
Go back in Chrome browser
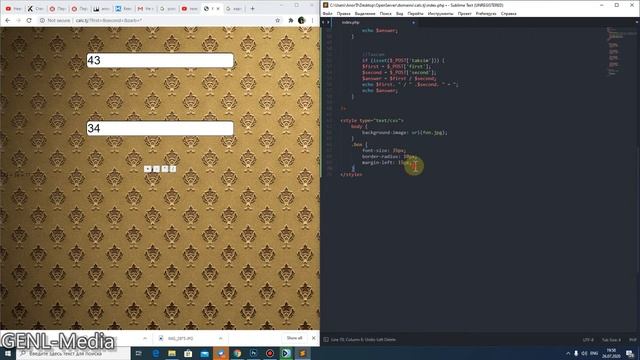[x=7, y=20]
